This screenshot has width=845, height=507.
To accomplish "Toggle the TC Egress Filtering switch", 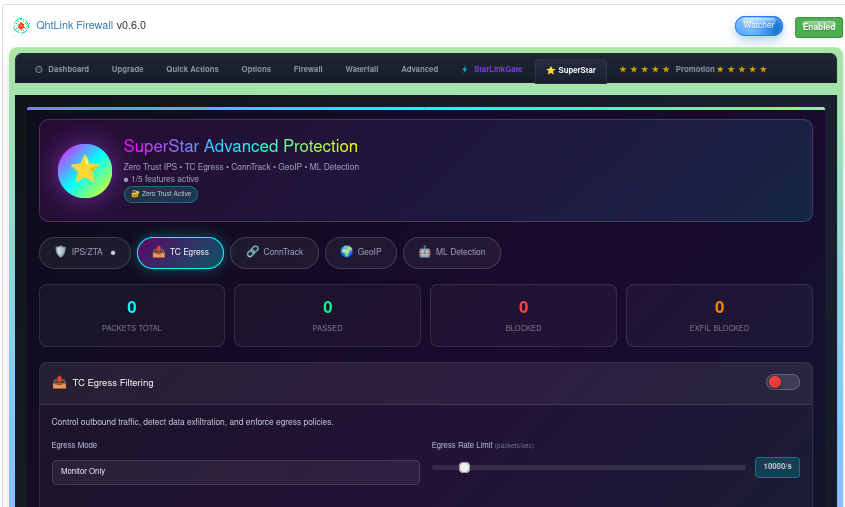I will coord(782,382).
